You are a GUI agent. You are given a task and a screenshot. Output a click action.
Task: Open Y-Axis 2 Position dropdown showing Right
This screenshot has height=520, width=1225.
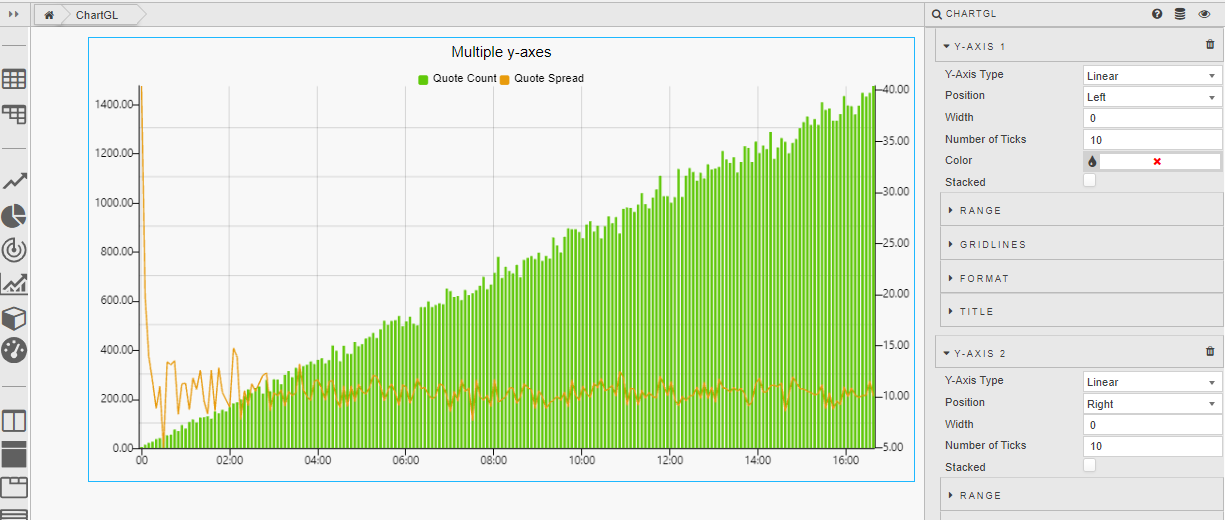point(1152,404)
